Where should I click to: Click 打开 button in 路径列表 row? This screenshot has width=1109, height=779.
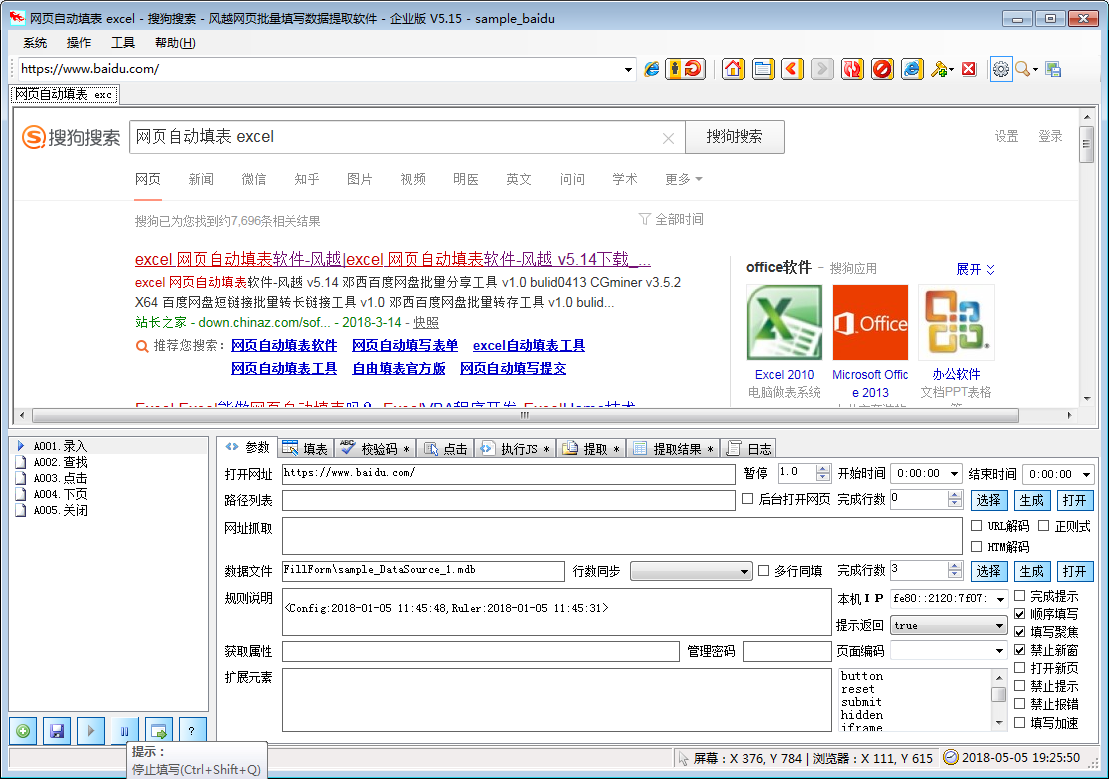pyautogui.click(x=1074, y=500)
